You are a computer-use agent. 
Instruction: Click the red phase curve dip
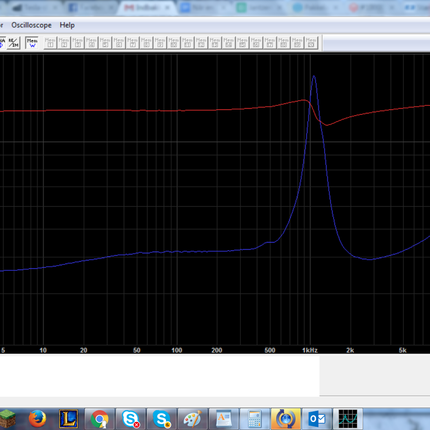(x=327, y=125)
